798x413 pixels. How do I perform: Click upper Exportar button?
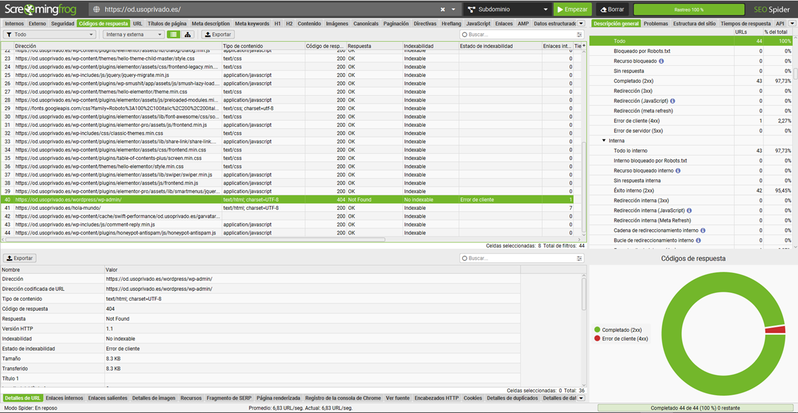218,35
